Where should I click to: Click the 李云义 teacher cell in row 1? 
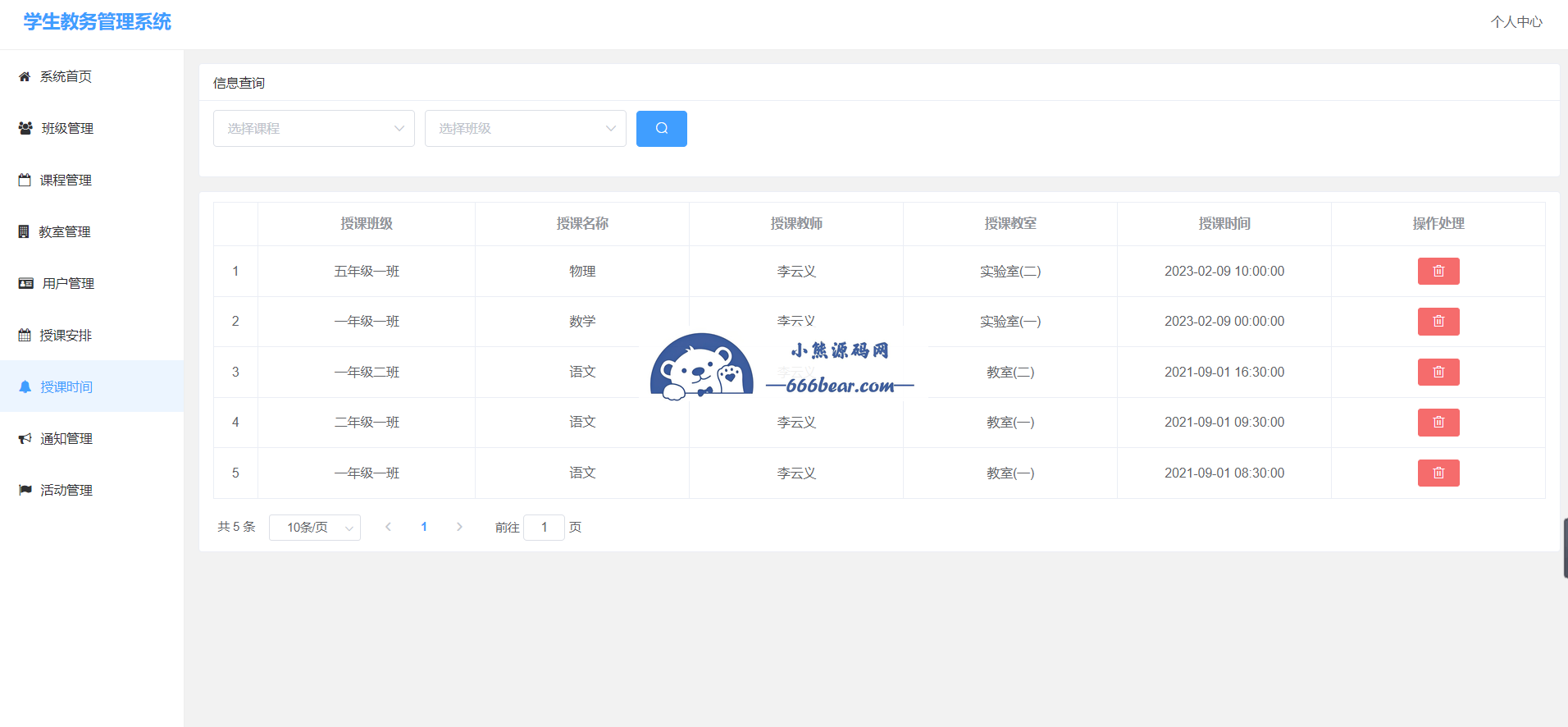pos(796,272)
